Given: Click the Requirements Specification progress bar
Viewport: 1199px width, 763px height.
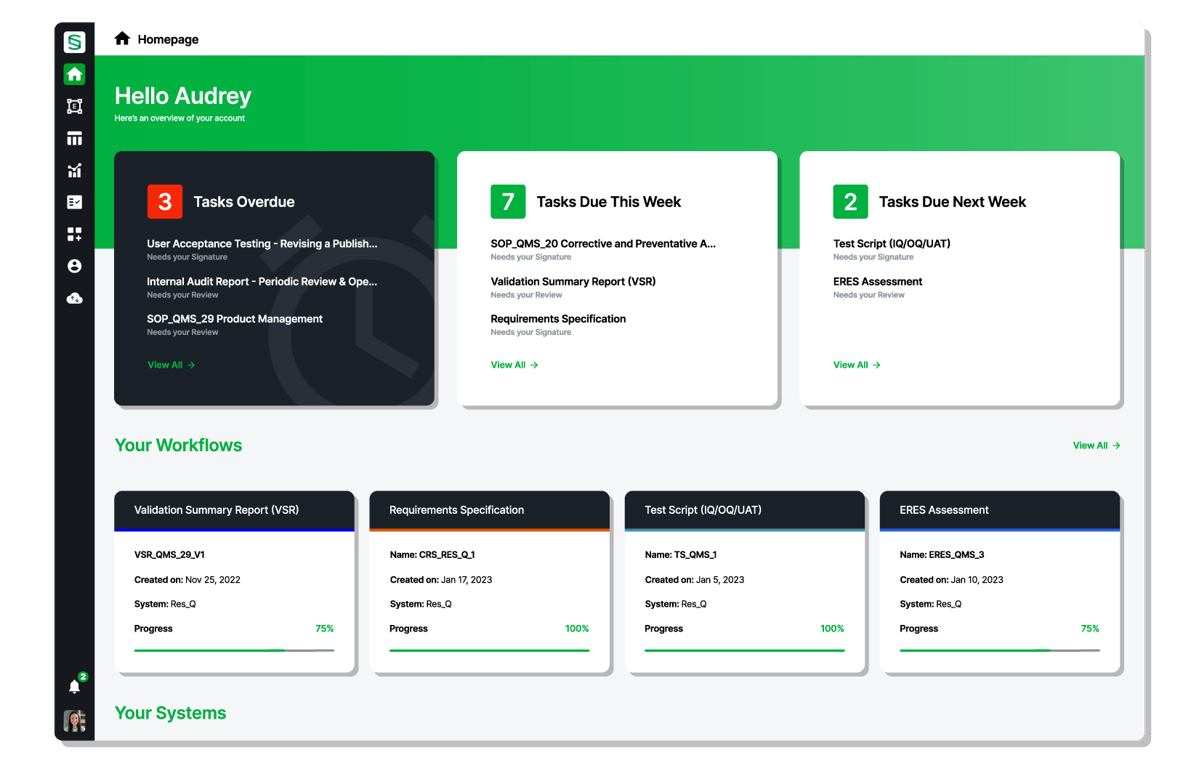Looking at the screenshot, I should pos(489,648).
